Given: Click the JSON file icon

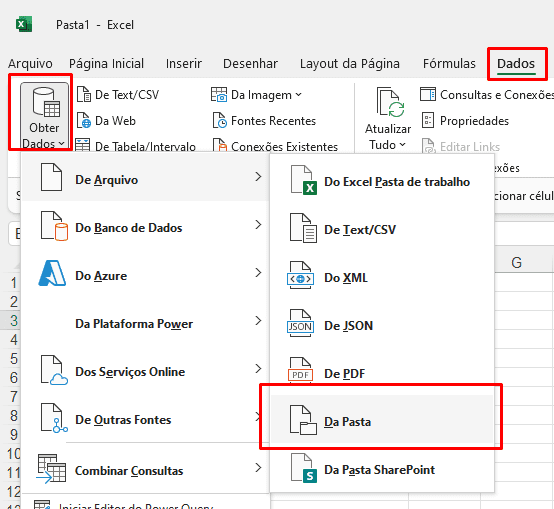Looking at the screenshot, I should (x=300, y=324).
